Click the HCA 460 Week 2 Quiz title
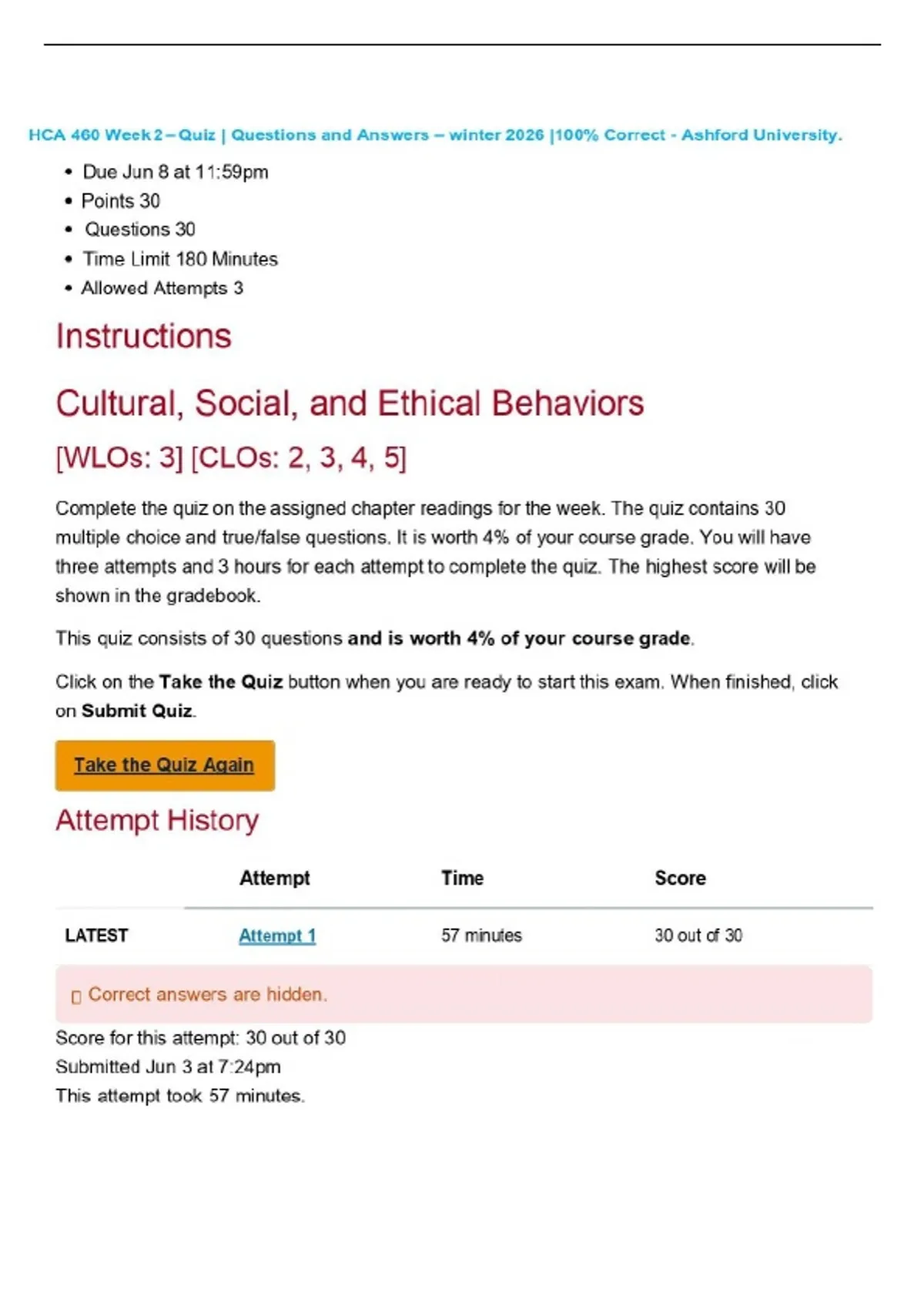This screenshot has width=924, height=1309. [436, 135]
